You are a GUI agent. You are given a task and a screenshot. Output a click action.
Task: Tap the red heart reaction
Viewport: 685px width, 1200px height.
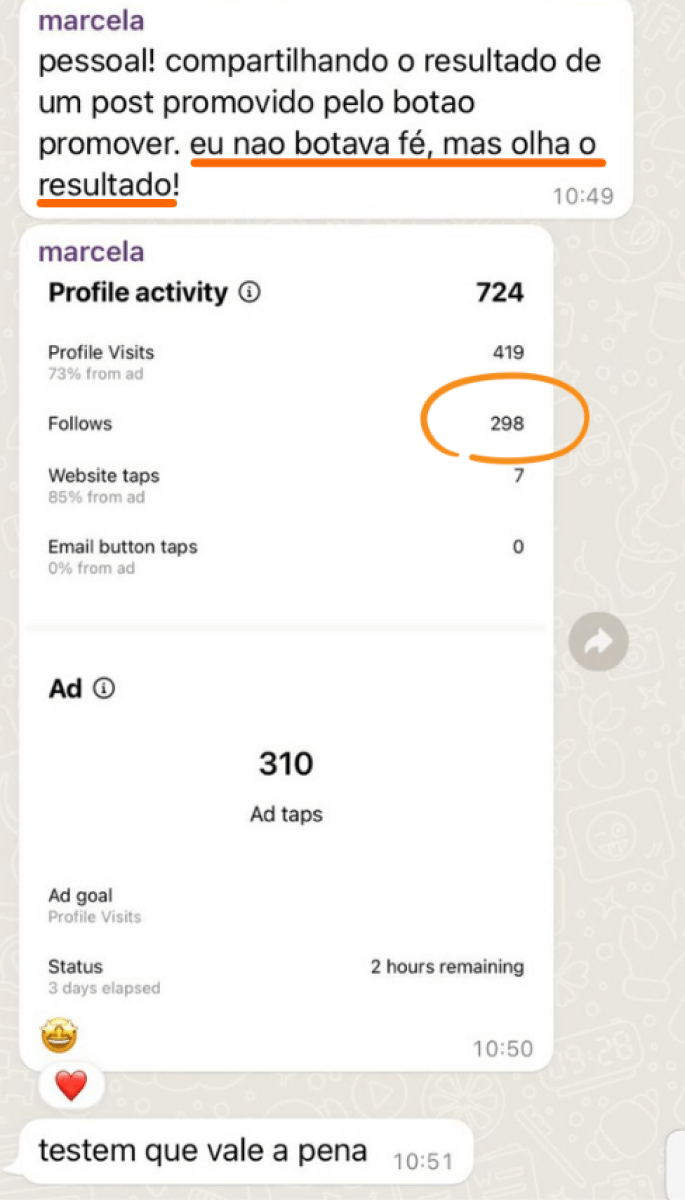(x=71, y=1085)
